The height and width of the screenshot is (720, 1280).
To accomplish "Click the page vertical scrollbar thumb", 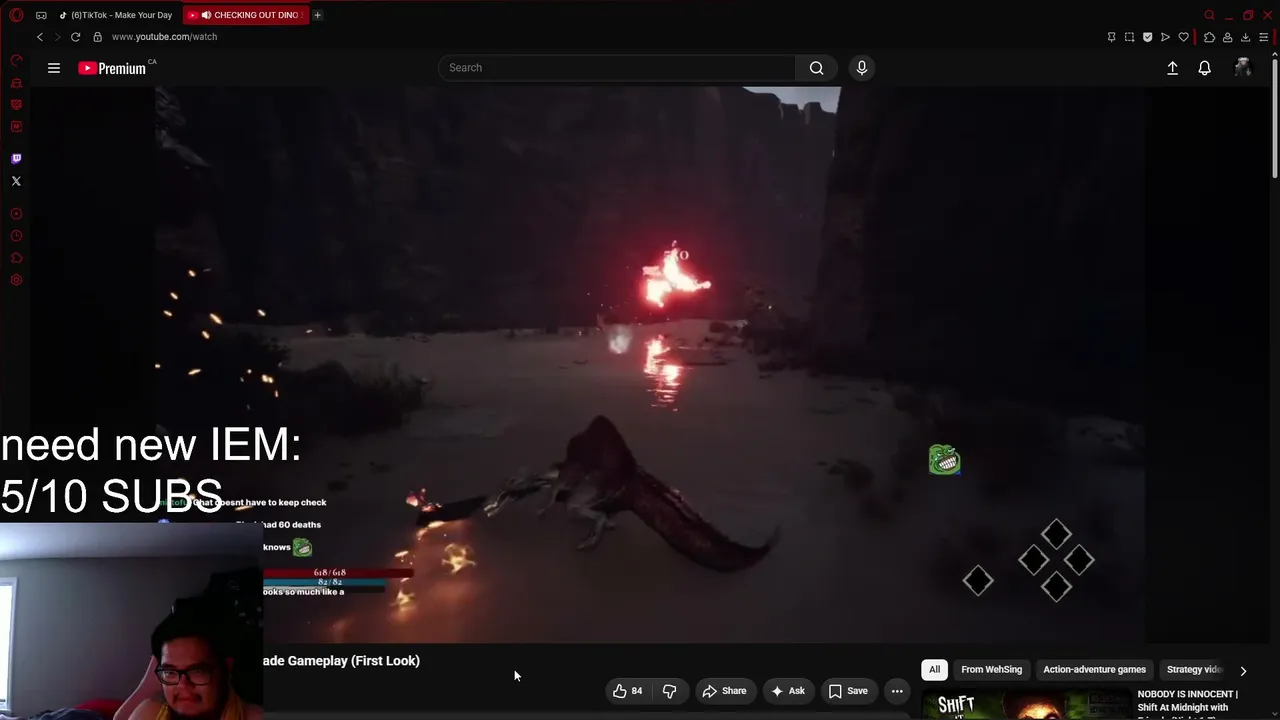I will (1275, 120).
